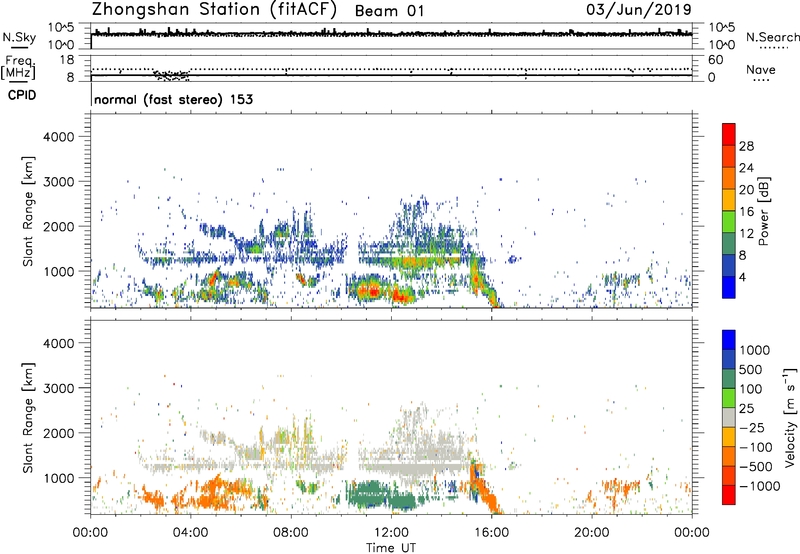
Task: Click the "4000" range tick of the power panel
Action: point(58,136)
